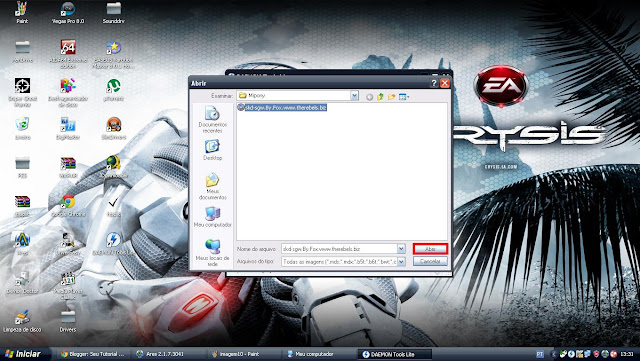Click the Nome do arquivo text field
This screenshot has height=361, width=640.
[x=339, y=249]
